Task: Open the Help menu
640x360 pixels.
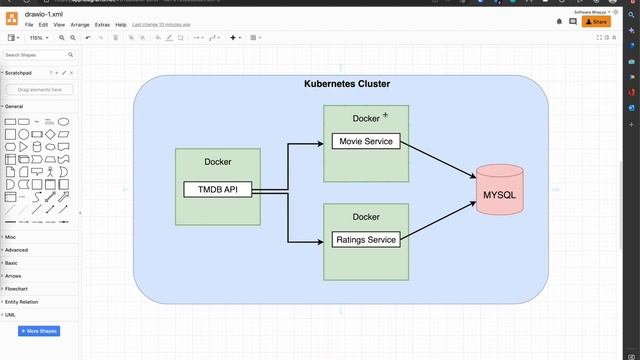Action: (121, 24)
